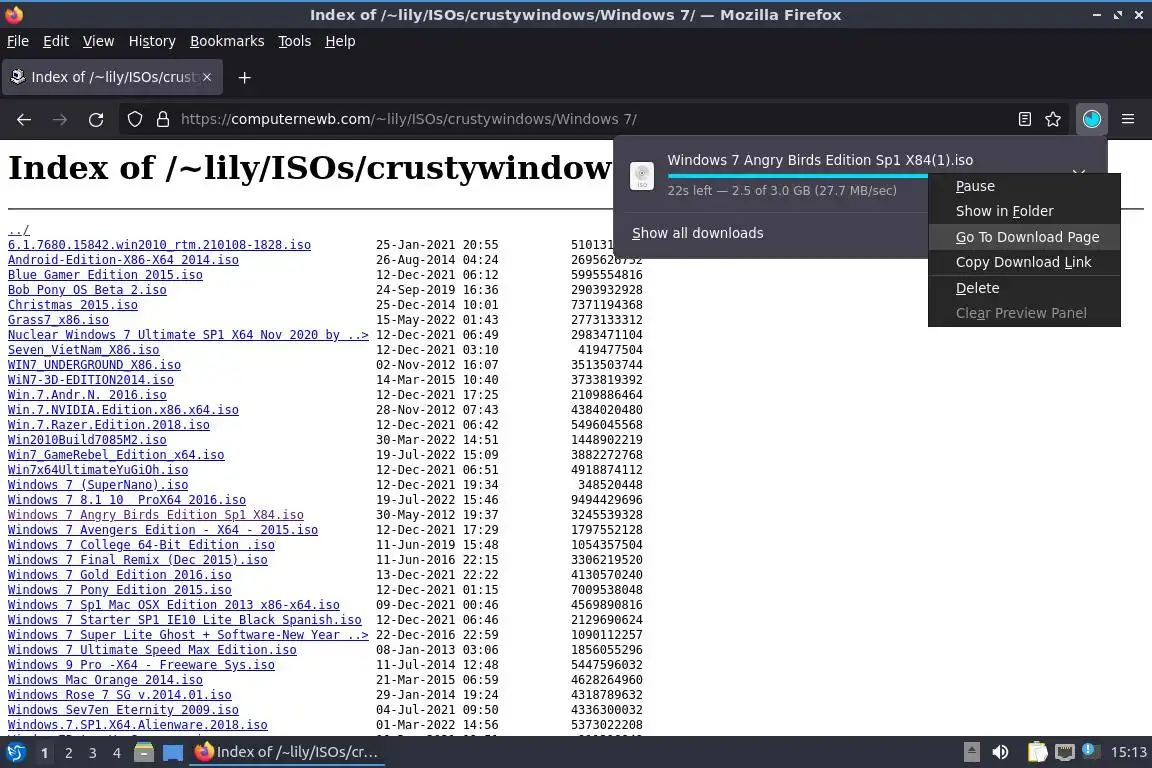
Task: Open the downloads toolbar button
Action: tap(1092, 119)
